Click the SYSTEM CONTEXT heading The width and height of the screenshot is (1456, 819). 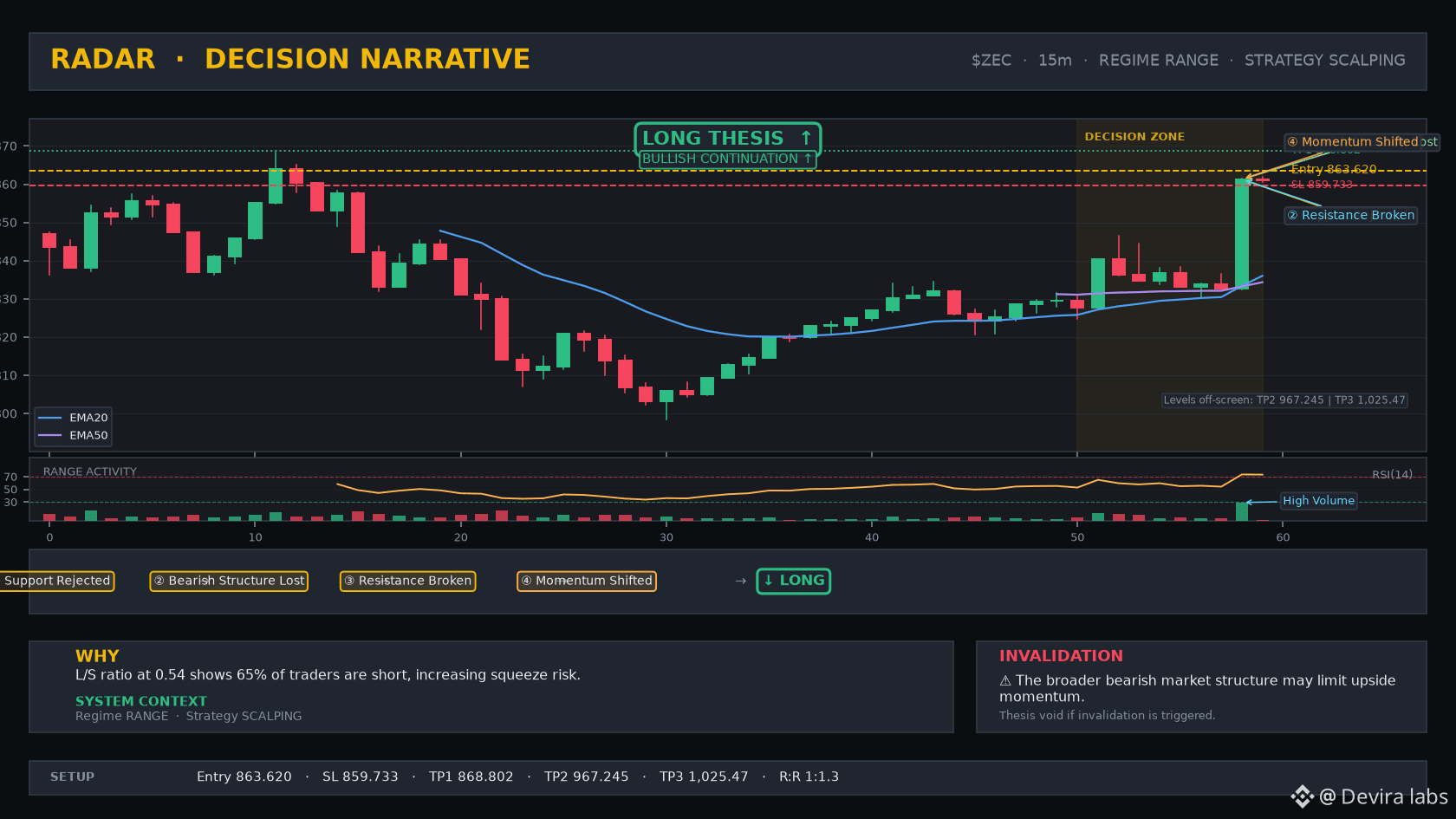click(141, 701)
